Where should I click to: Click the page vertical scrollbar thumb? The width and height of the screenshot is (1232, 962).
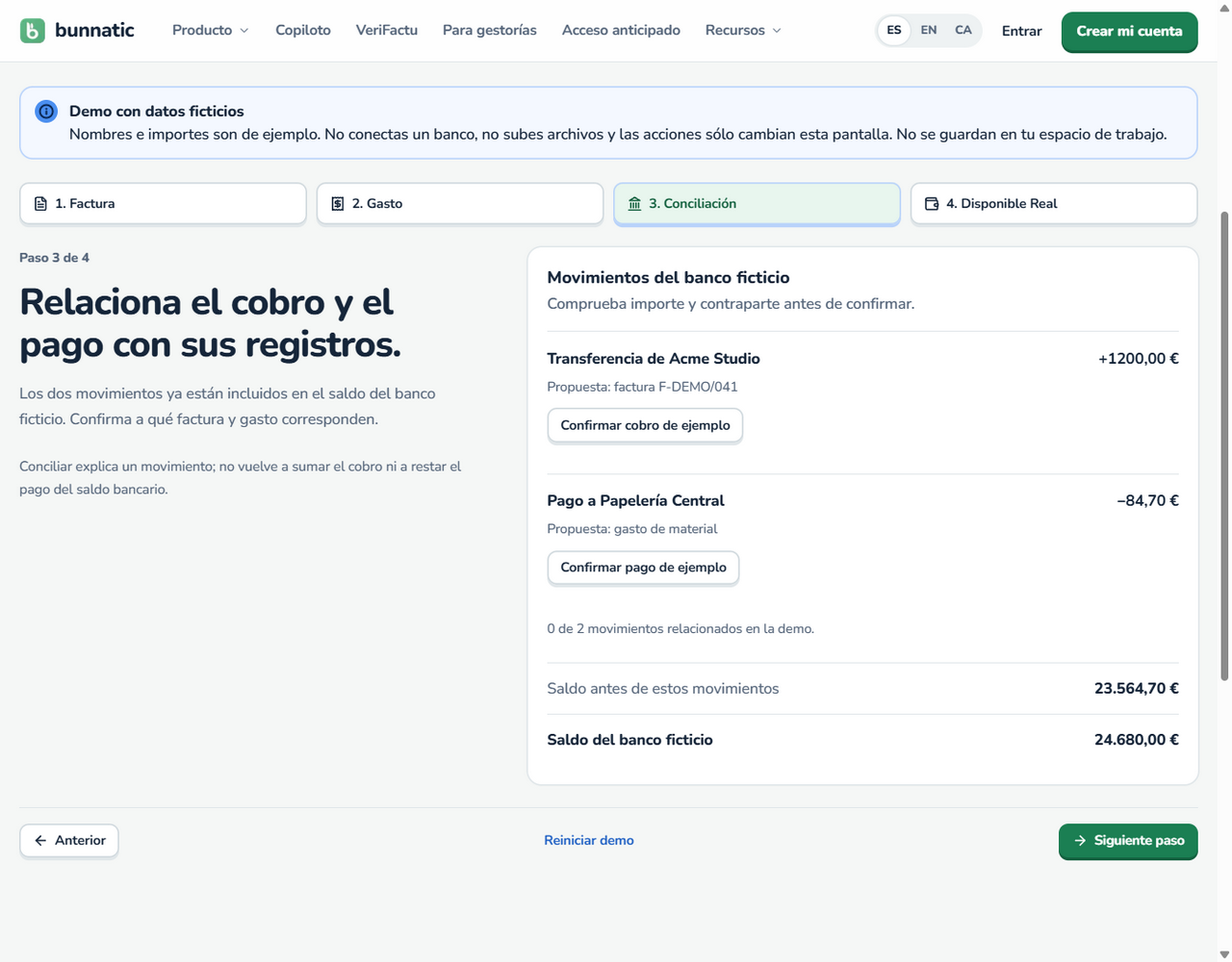click(x=1224, y=445)
